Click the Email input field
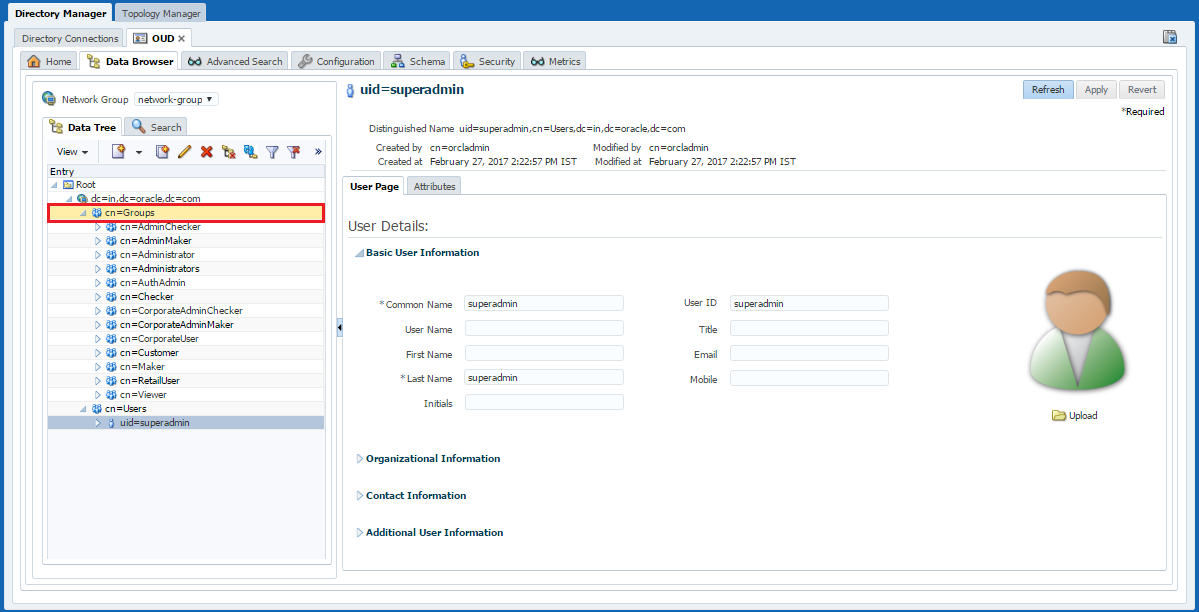This screenshot has width=1199, height=612. click(x=809, y=353)
